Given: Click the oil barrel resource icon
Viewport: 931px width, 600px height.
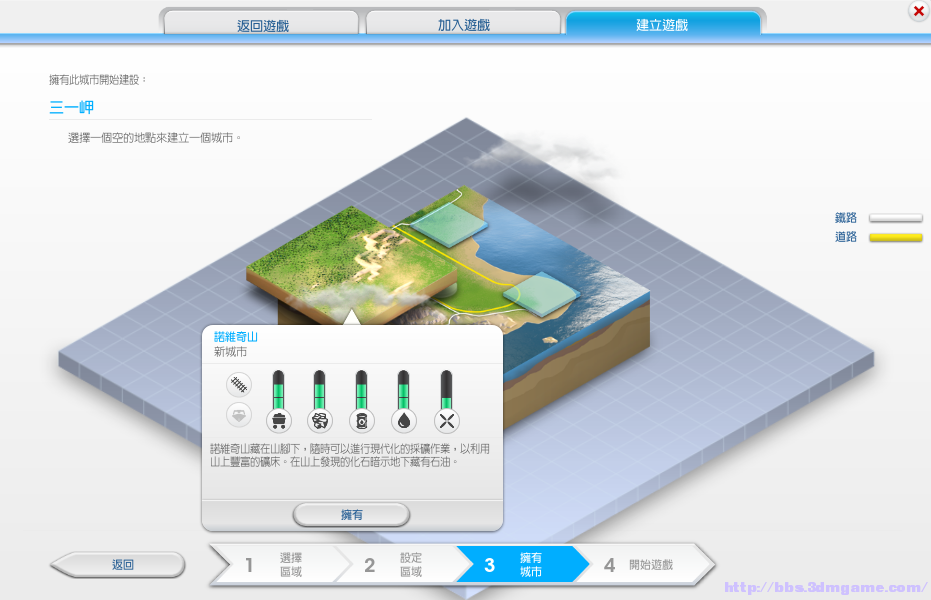Looking at the screenshot, I should point(362,421).
